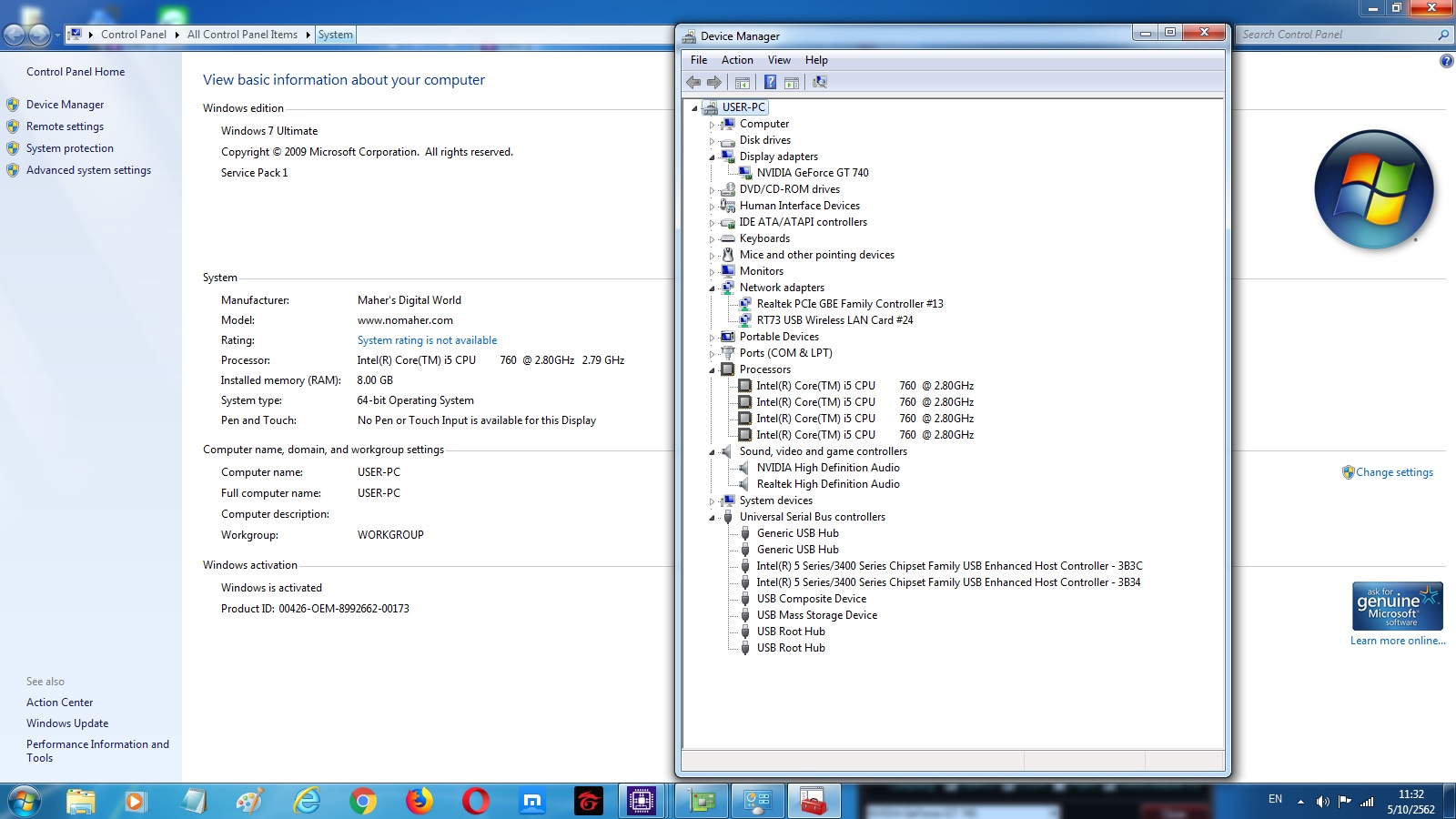Open the Help menu in Device Manager
The width and height of the screenshot is (1456, 819).
[816, 60]
